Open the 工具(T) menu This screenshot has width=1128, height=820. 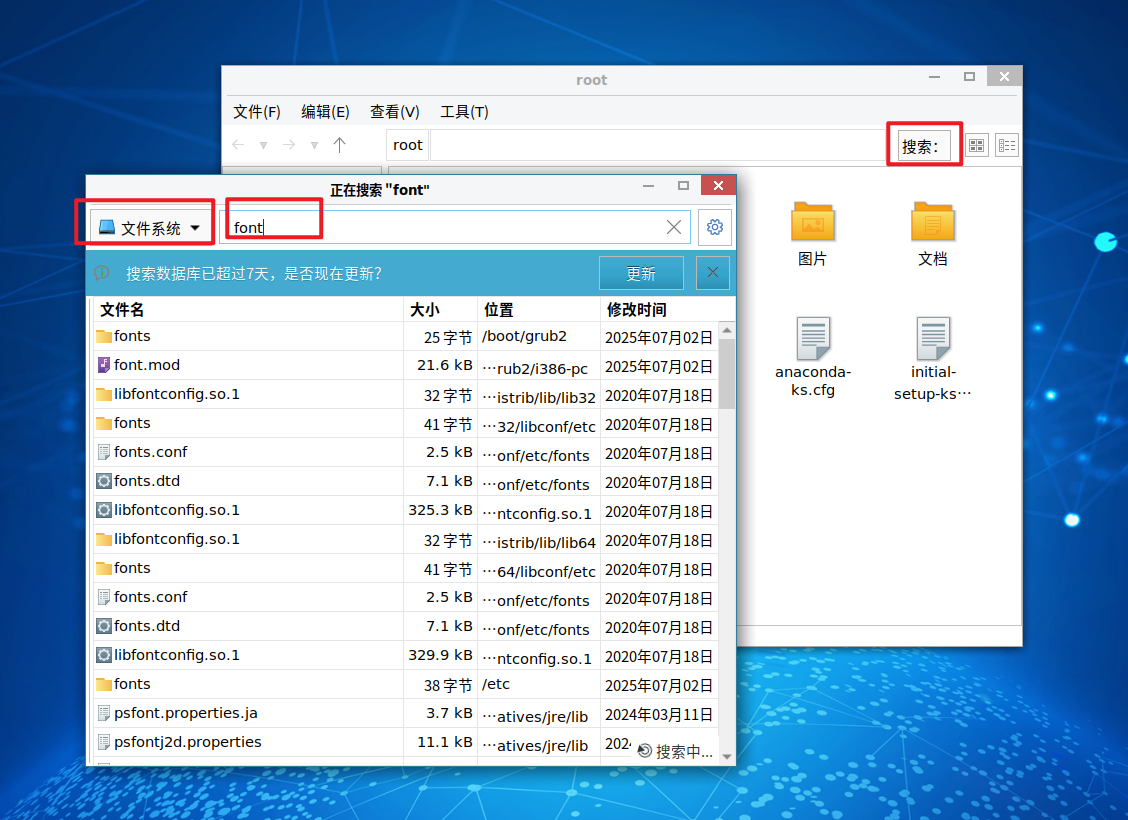click(464, 112)
